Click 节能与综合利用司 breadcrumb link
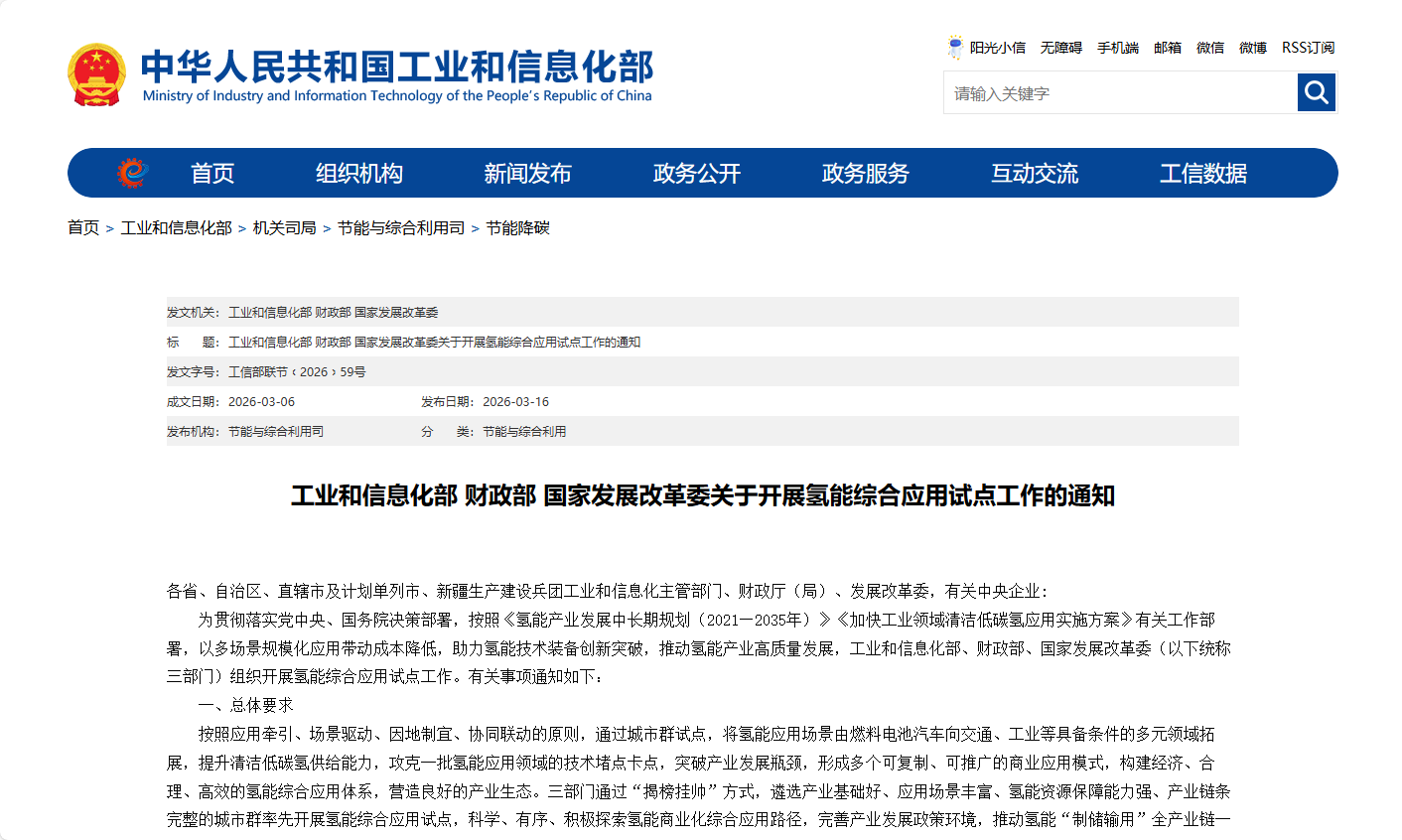This screenshot has height=840, width=1402. (401, 228)
